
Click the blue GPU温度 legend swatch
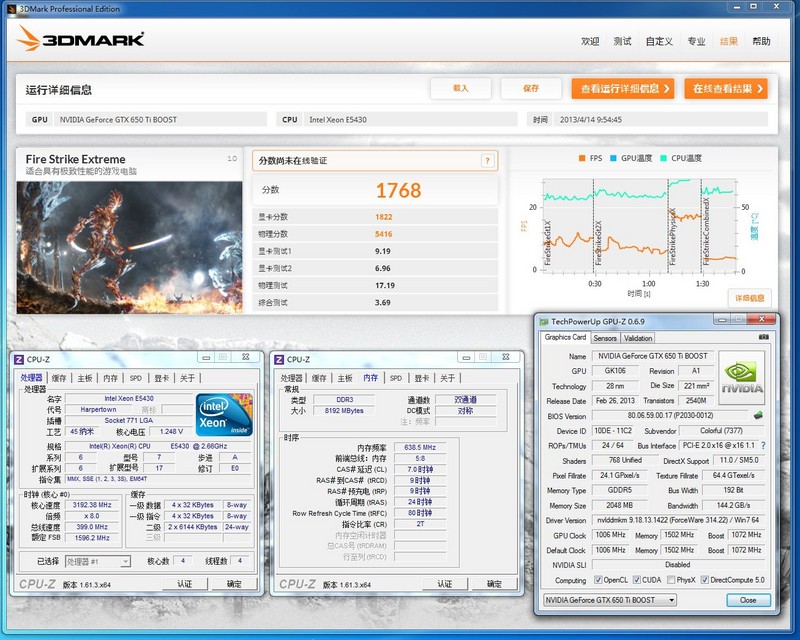pos(613,158)
